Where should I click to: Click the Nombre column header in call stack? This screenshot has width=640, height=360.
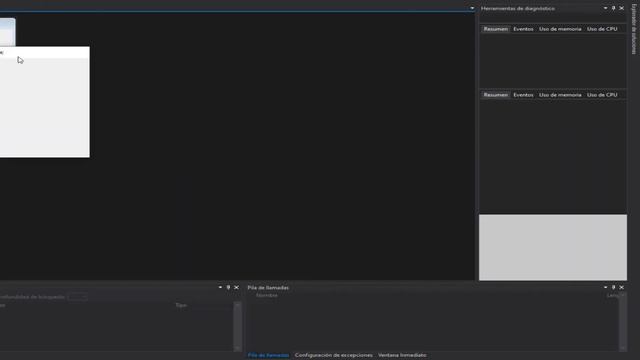pos(267,295)
